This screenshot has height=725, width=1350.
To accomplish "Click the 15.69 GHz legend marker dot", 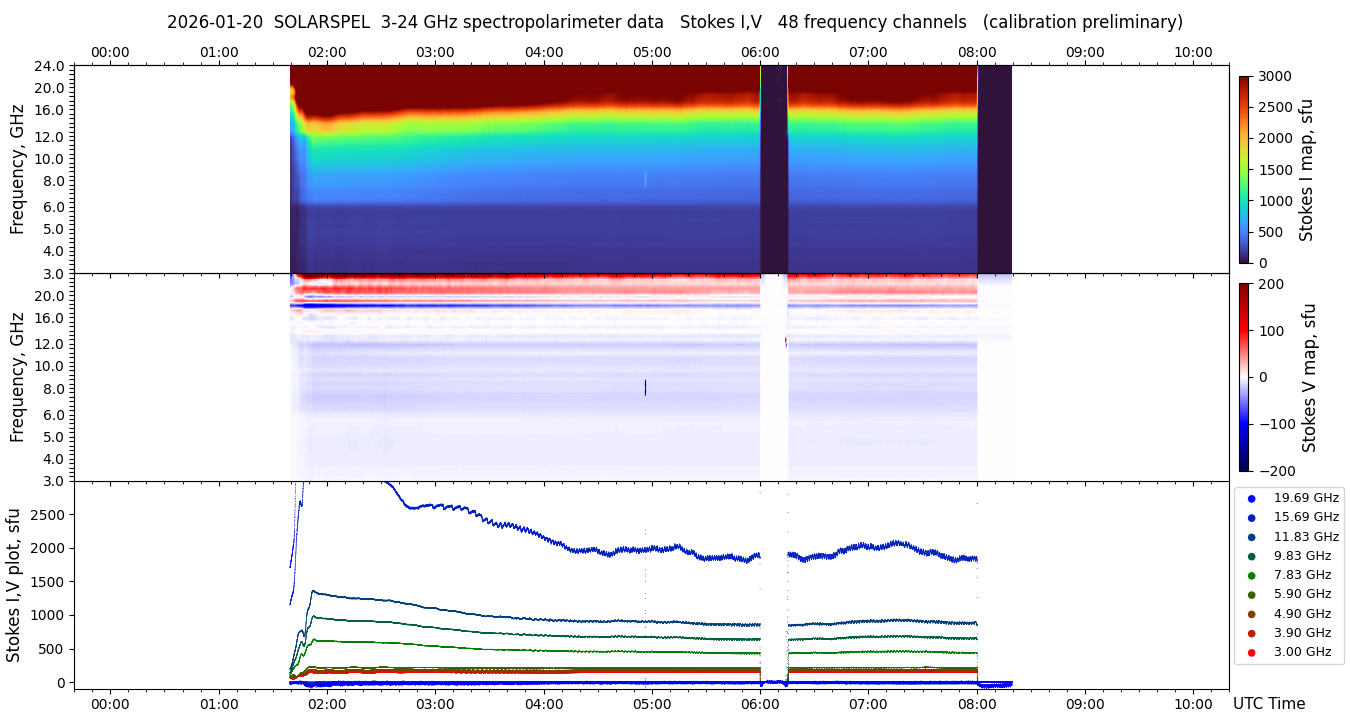I will click(1251, 517).
